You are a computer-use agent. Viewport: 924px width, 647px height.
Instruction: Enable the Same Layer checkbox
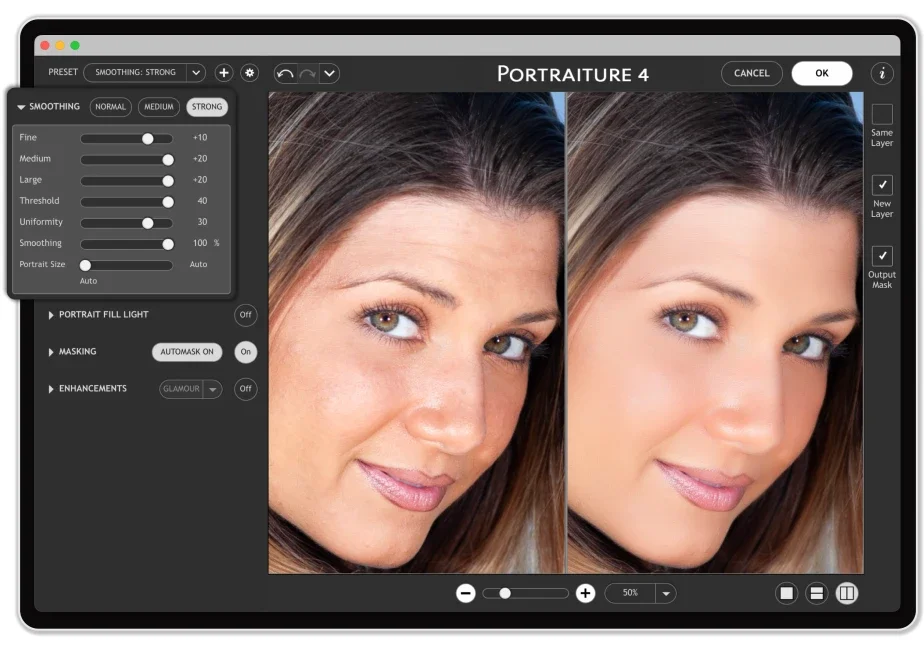point(882,114)
